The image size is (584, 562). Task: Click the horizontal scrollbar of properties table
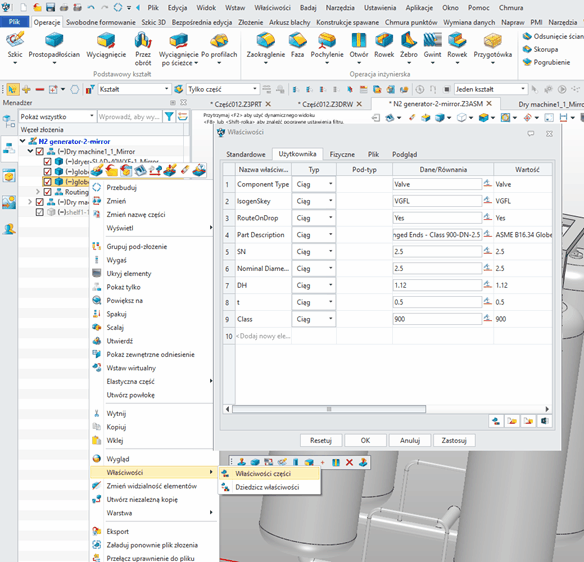point(329,409)
